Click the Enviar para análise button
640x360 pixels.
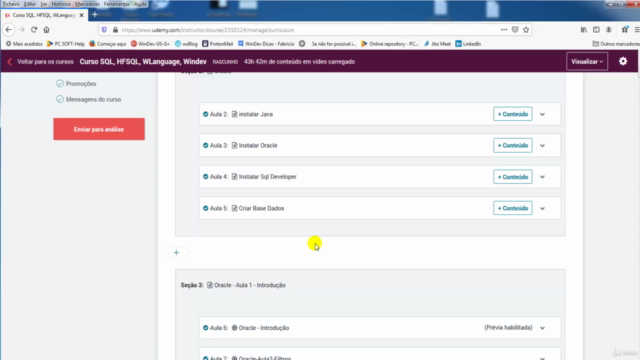coord(99,129)
